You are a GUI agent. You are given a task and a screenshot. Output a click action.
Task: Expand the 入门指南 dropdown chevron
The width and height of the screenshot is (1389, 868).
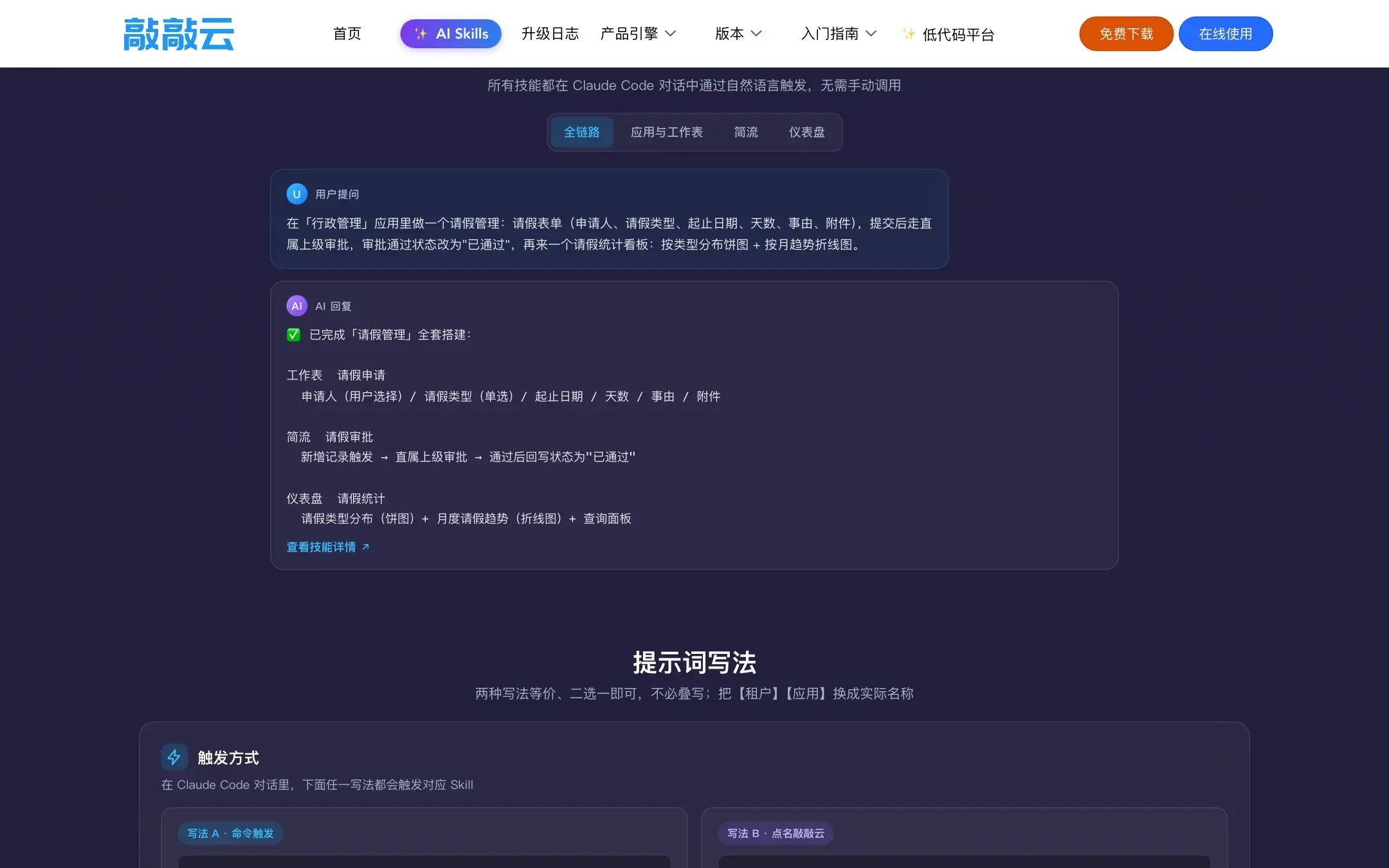click(x=871, y=33)
